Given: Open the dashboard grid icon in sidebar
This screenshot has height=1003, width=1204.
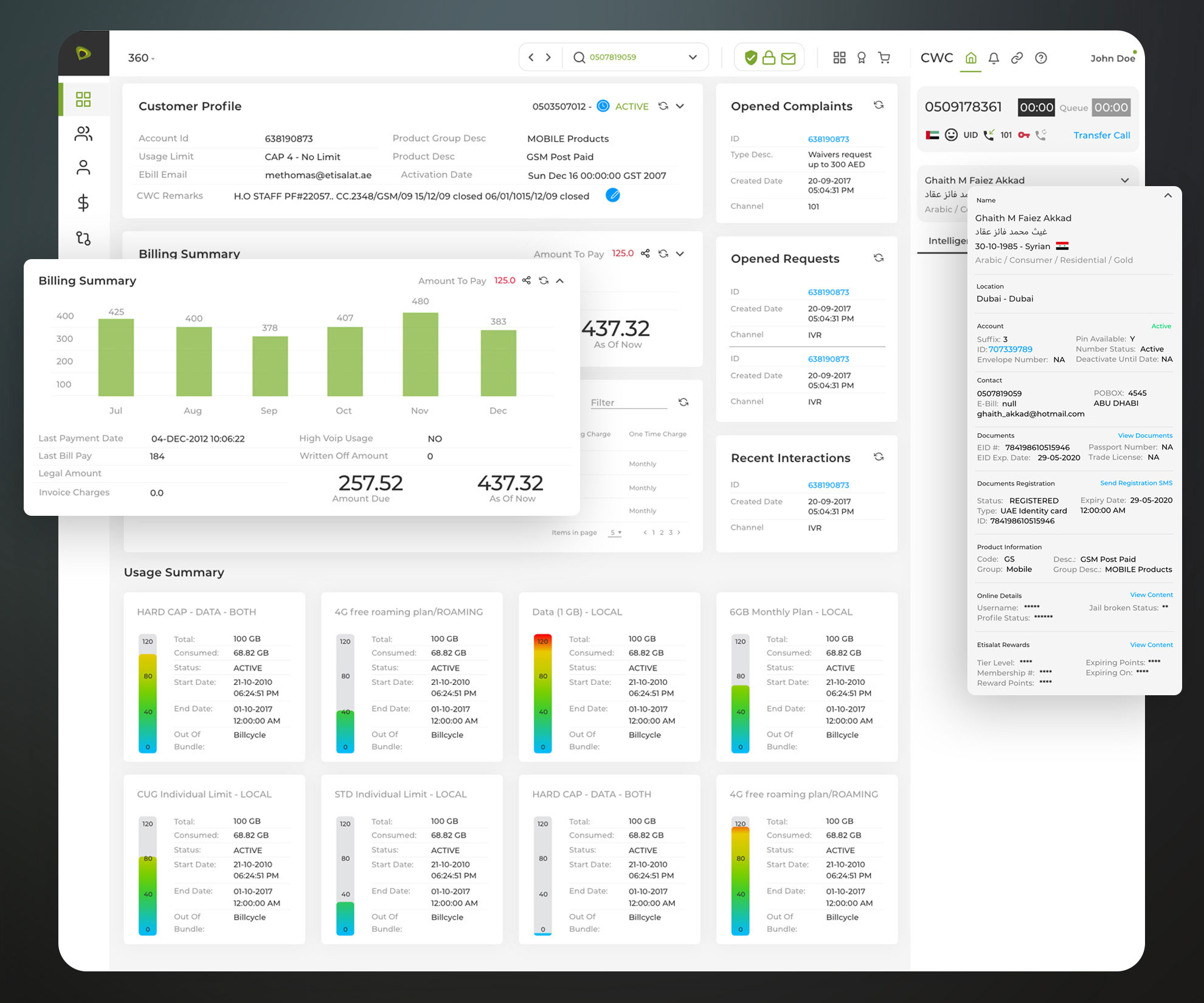Looking at the screenshot, I should 83,99.
